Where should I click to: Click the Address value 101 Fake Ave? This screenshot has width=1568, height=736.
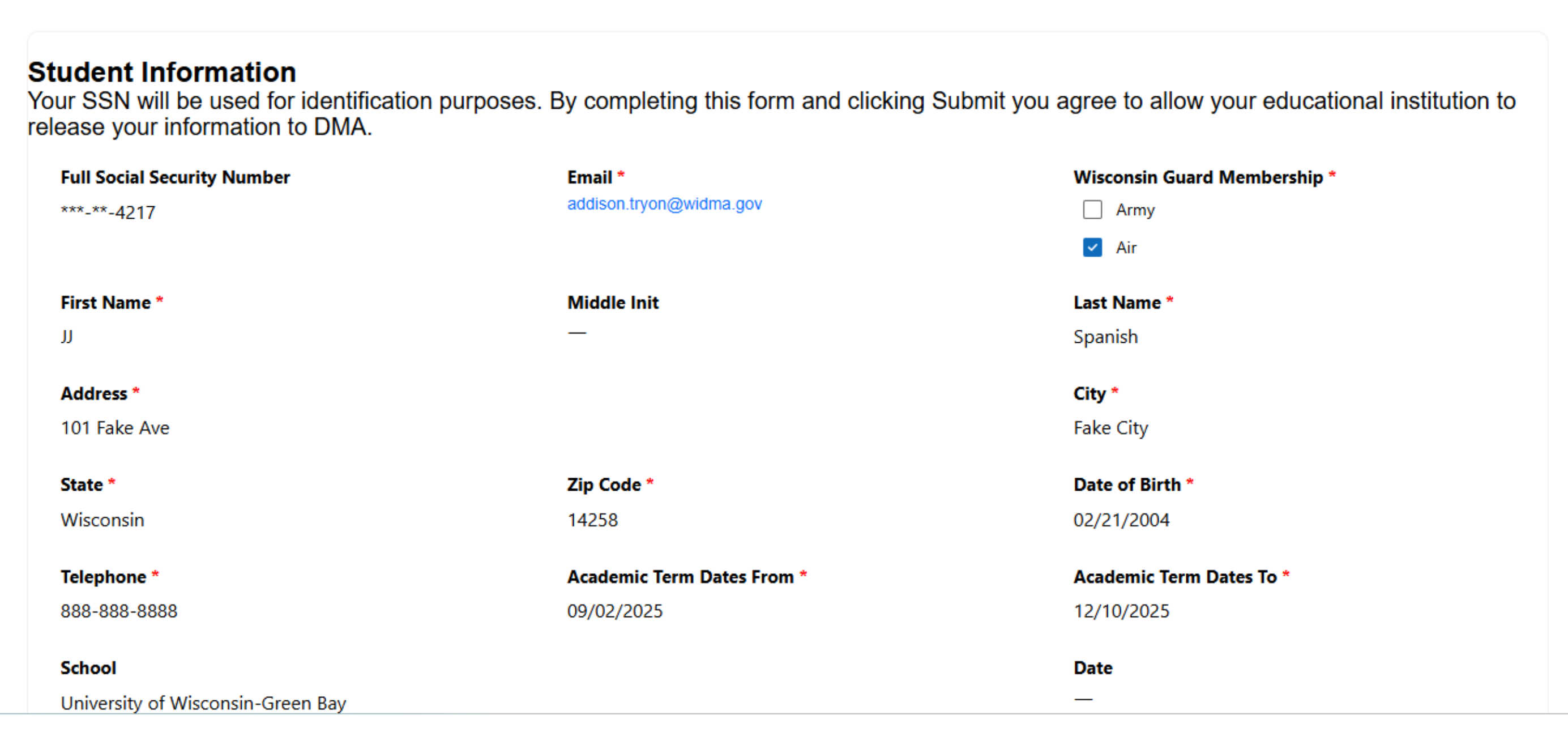click(114, 427)
